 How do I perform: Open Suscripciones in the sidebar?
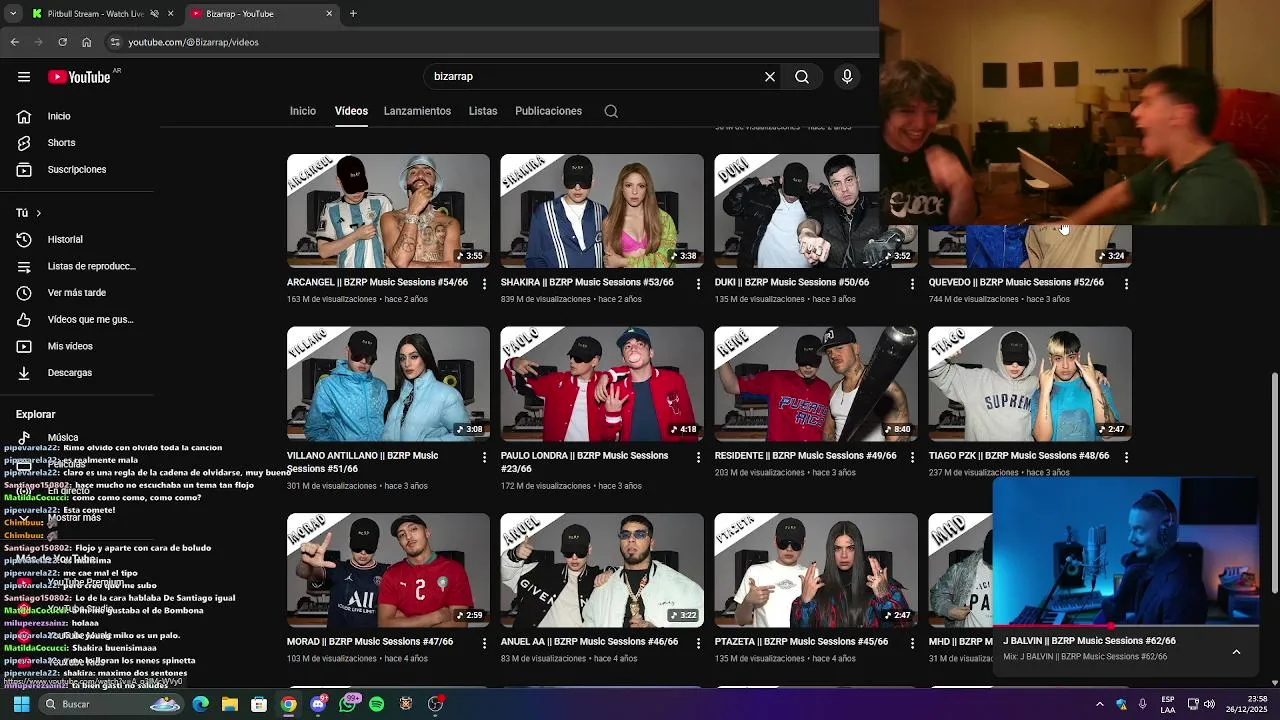(76, 169)
